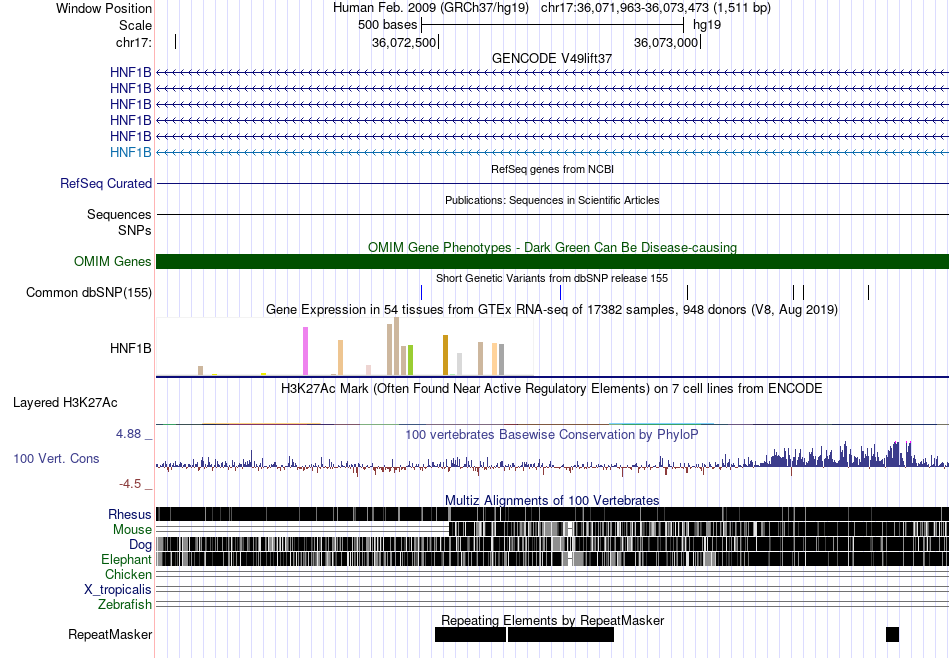The image size is (950, 658).
Task: Open Publications: Sequences in Scientific Articles title
Action: coord(552,200)
